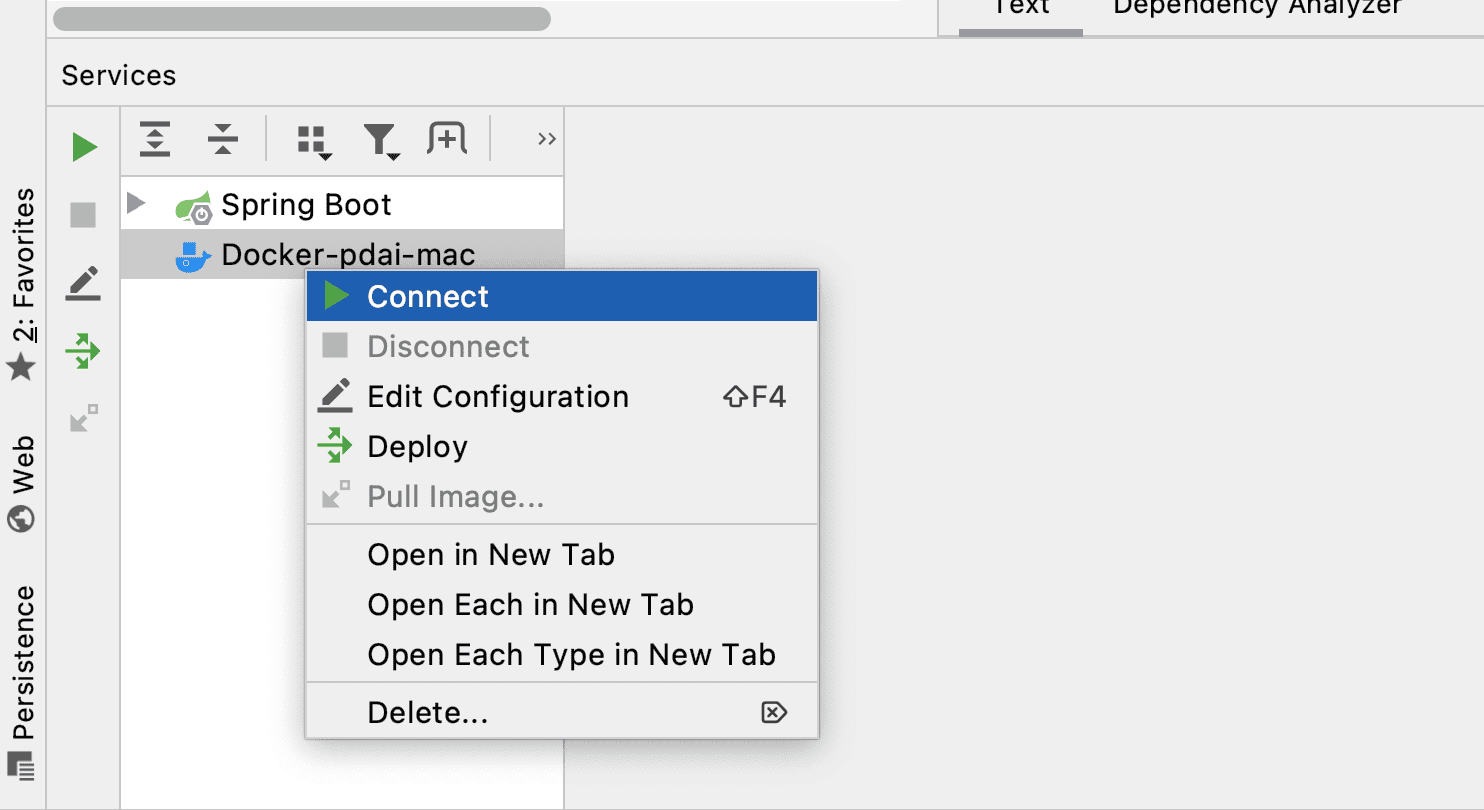The width and height of the screenshot is (1484, 810).
Task: Show more toolbar actions via double chevron
Action: click(x=546, y=139)
